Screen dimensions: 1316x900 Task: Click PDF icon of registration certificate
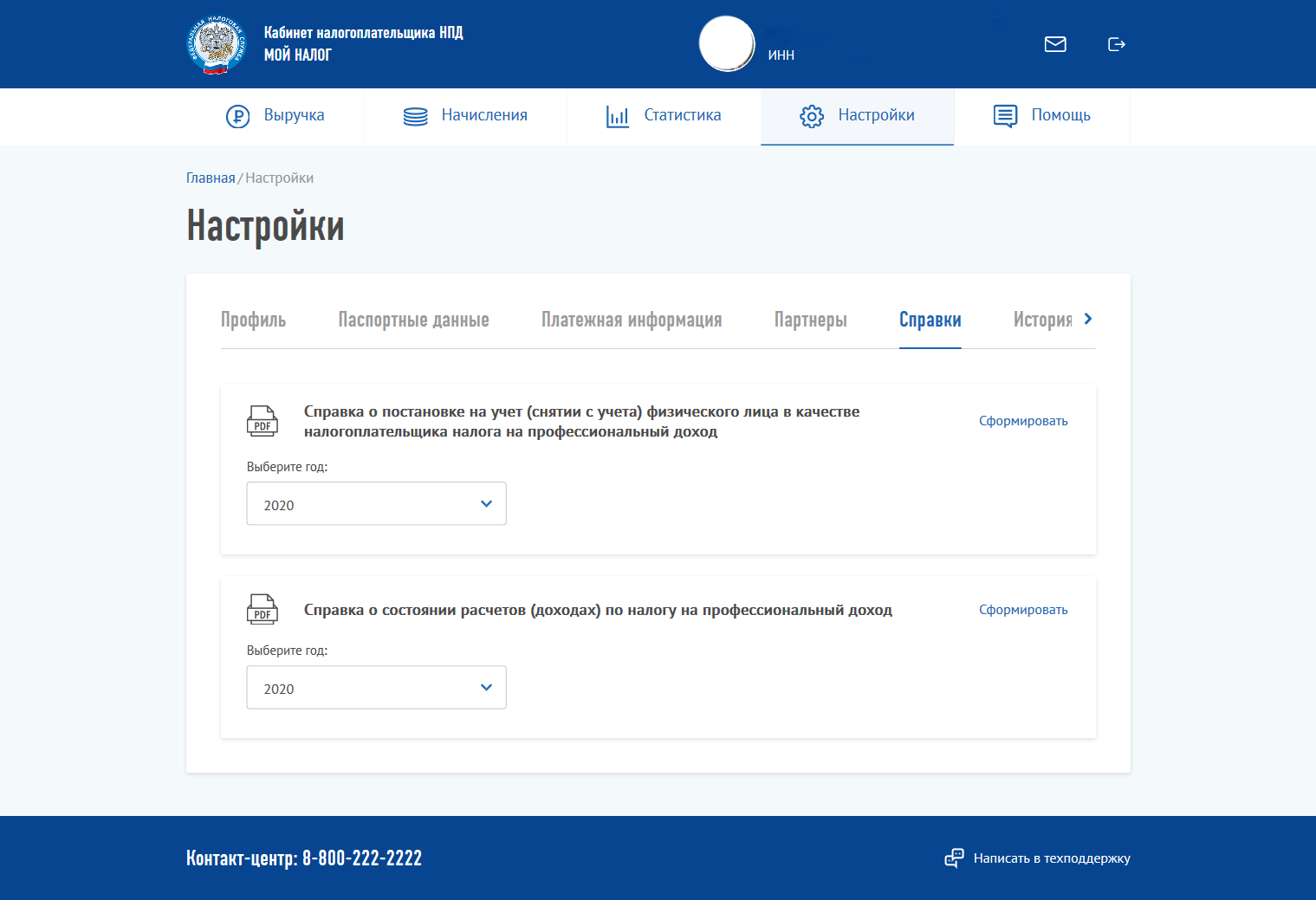click(263, 421)
